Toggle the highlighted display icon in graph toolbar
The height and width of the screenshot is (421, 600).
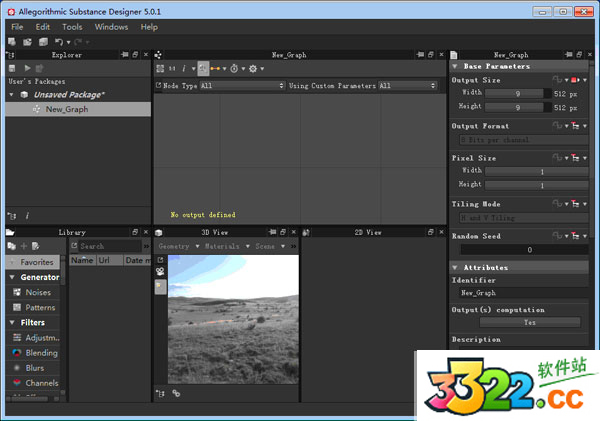[203, 69]
